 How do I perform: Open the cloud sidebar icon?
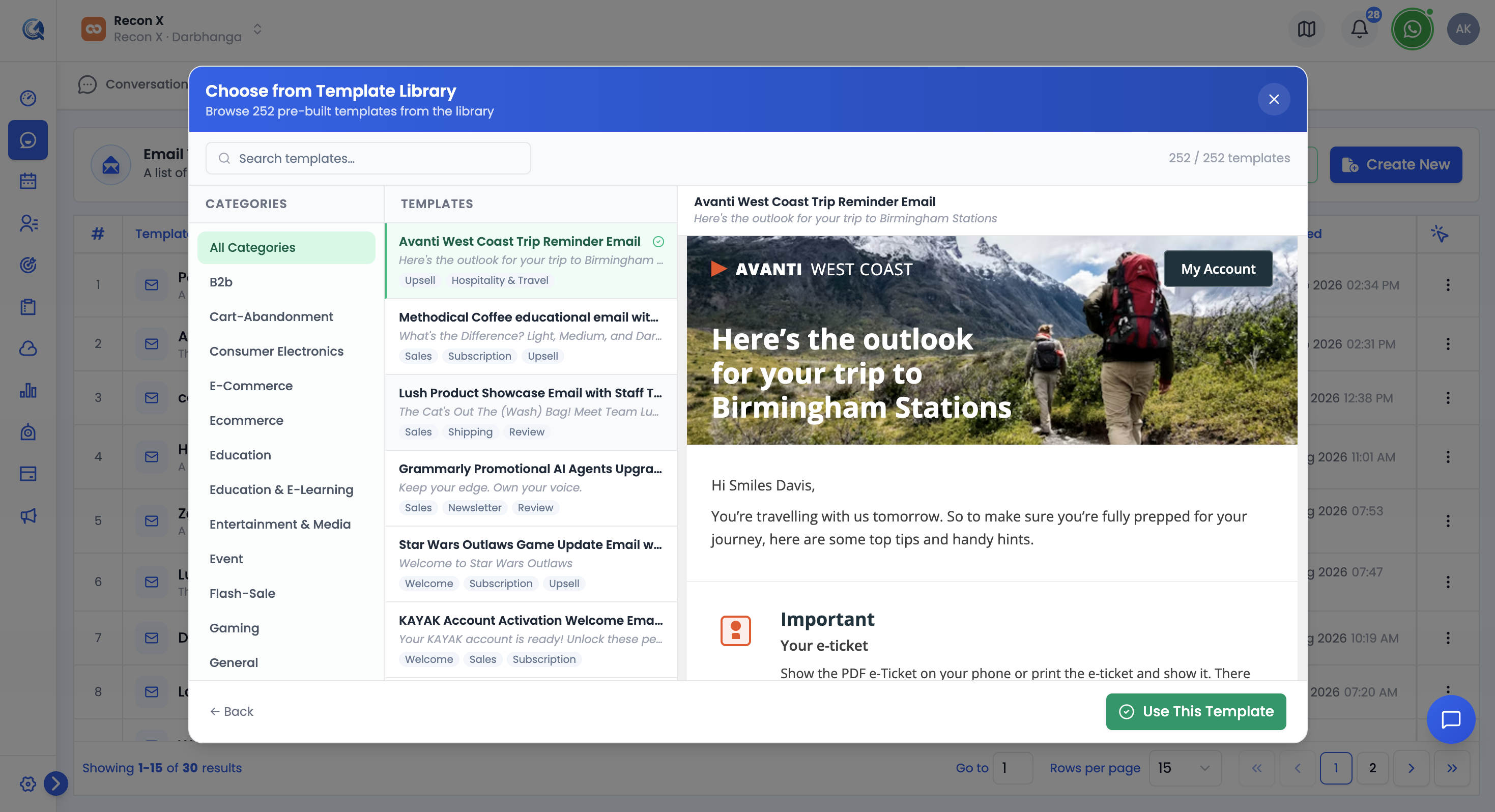coord(28,349)
